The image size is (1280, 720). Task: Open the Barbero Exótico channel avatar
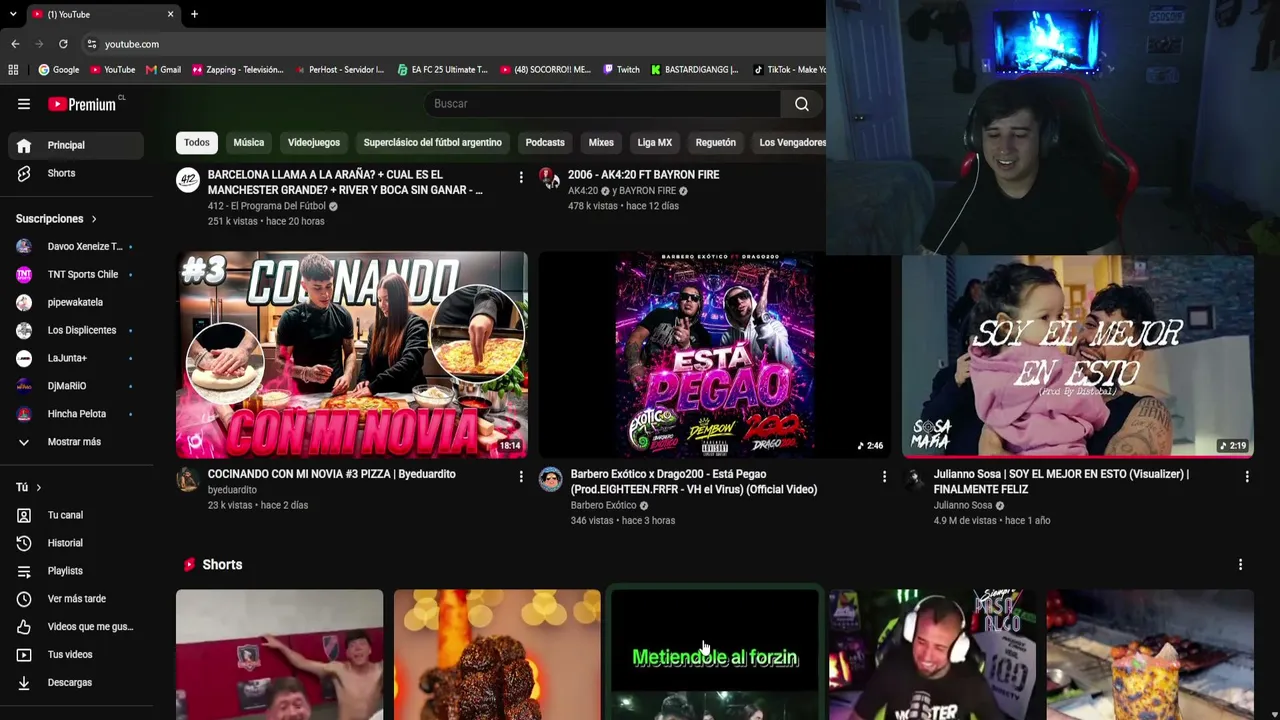click(551, 479)
